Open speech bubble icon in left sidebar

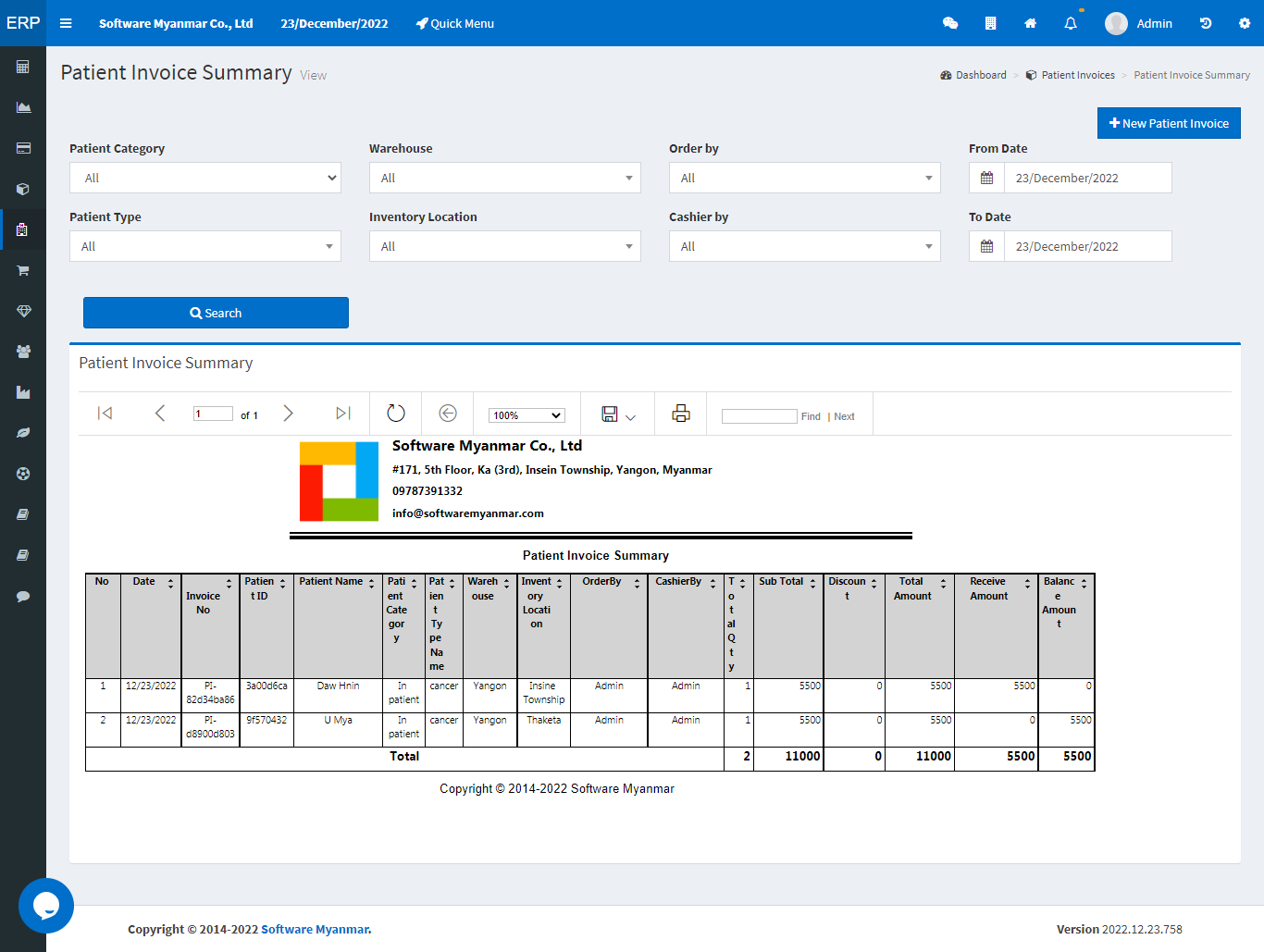[23, 596]
